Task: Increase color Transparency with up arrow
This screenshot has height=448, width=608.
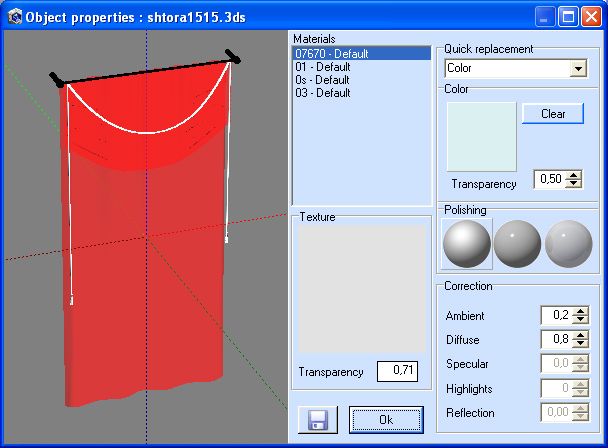Action: (573, 175)
